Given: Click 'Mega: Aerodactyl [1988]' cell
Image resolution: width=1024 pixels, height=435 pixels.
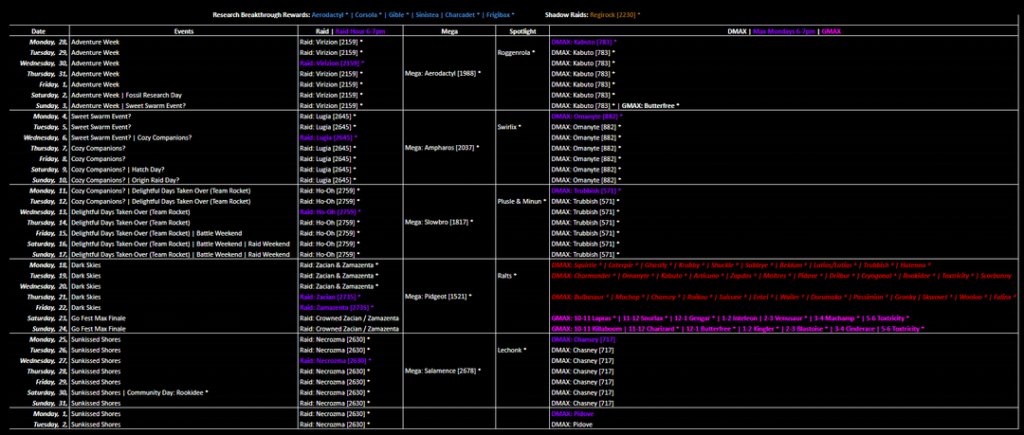Looking at the screenshot, I should pyautogui.click(x=443, y=74).
